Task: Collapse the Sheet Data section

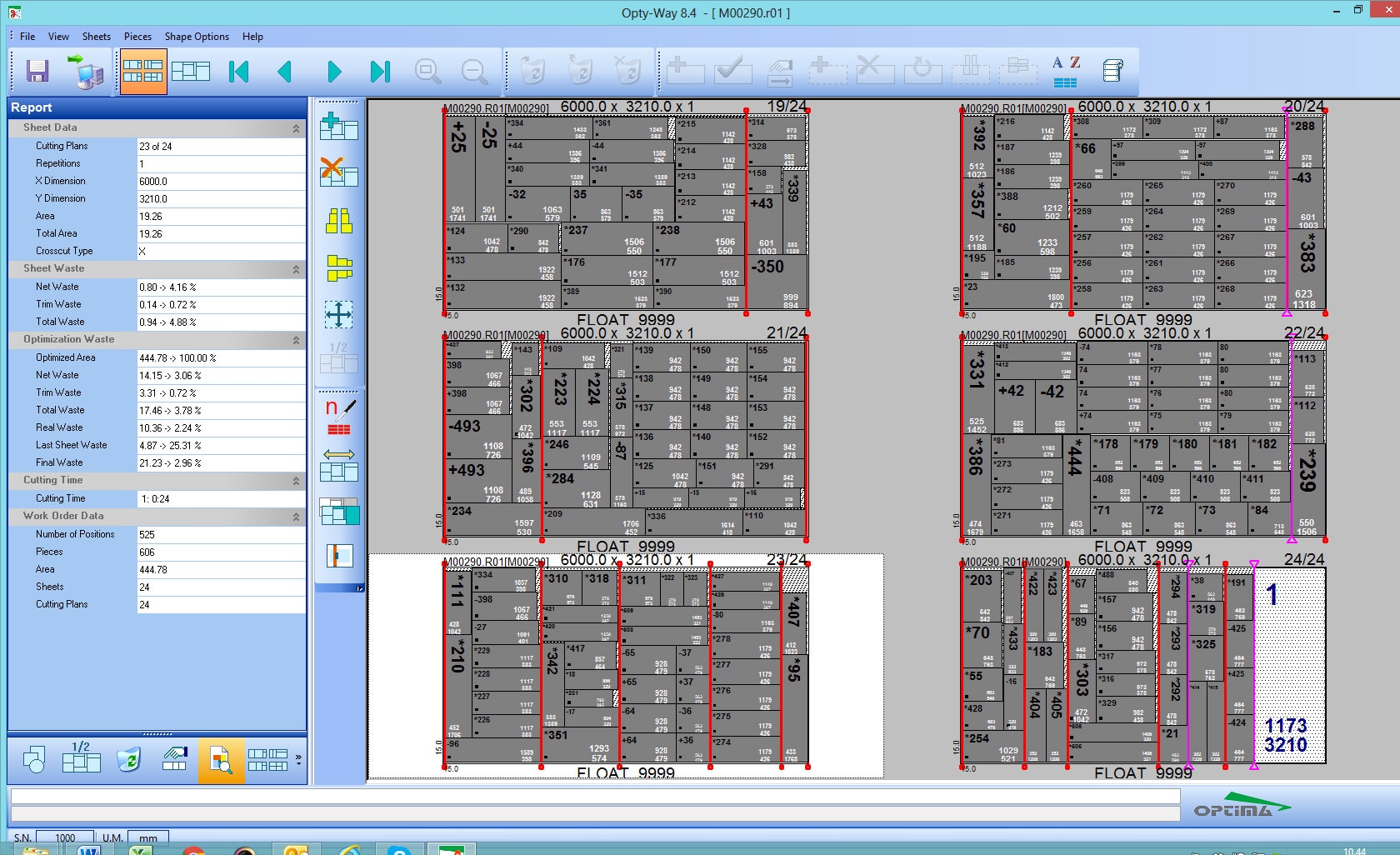Action: [x=296, y=128]
